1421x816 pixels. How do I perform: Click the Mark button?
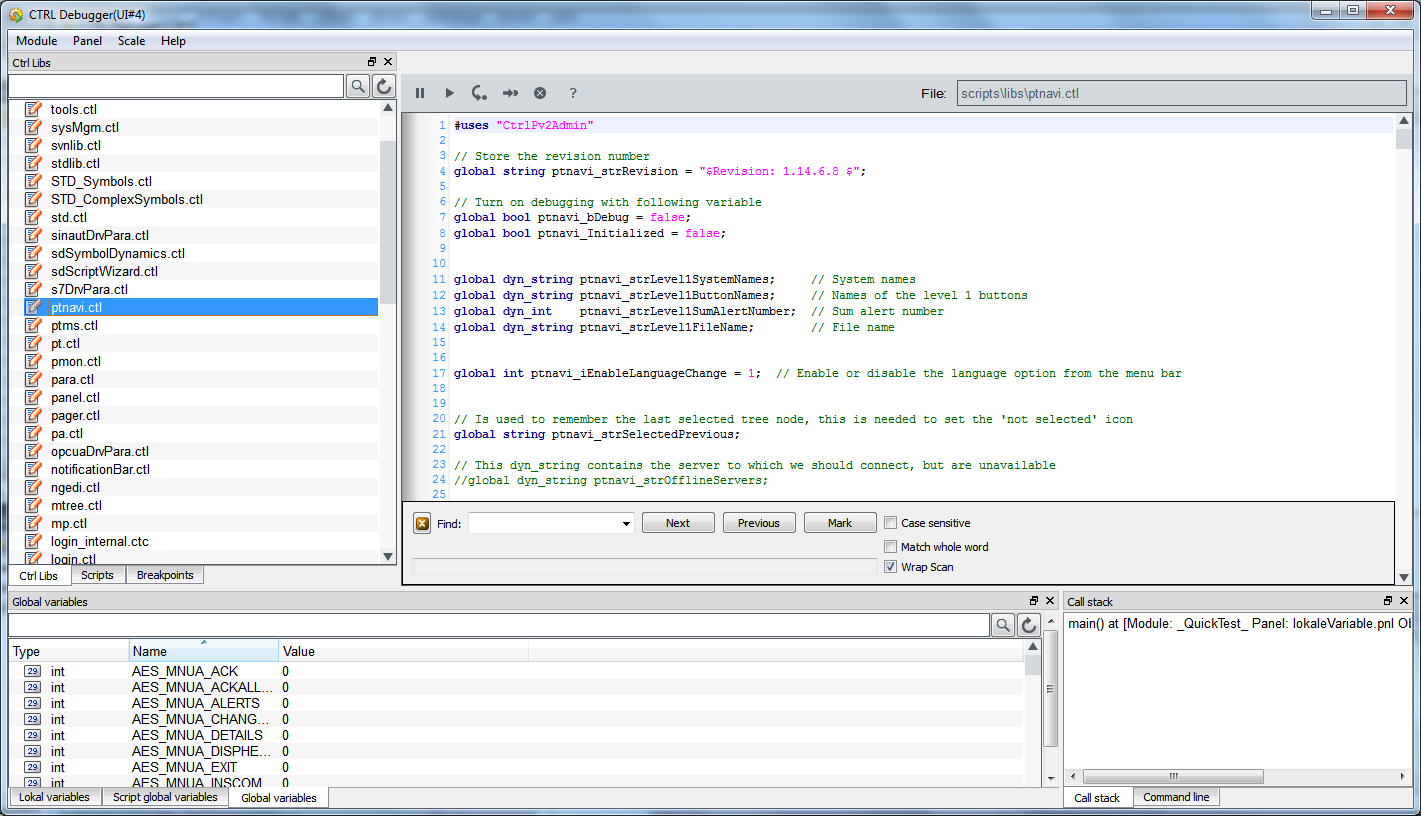(x=840, y=523)
